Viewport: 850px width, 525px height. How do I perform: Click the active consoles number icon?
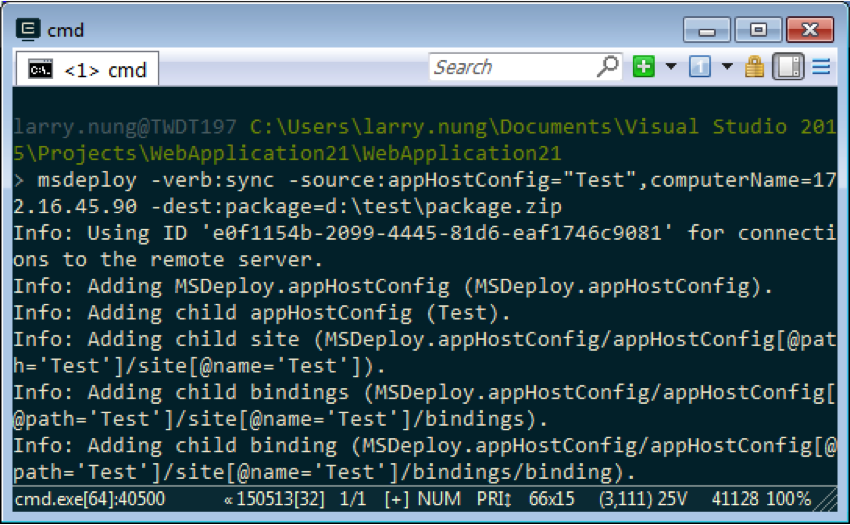click(700, 67)
